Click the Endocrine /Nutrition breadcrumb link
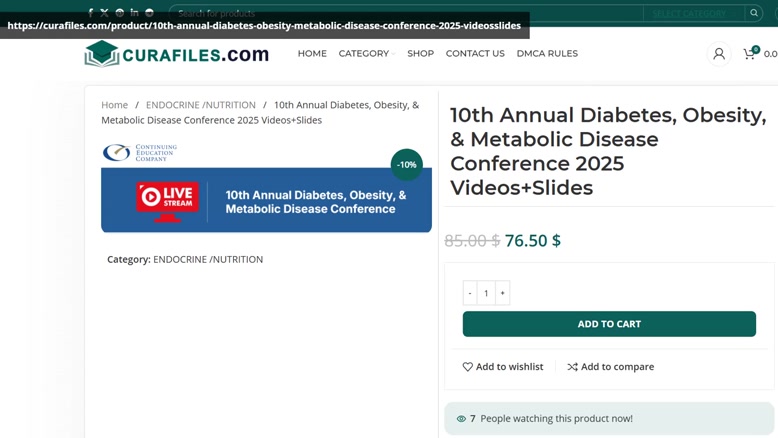 pyautogui.click(x=200, y=105)
